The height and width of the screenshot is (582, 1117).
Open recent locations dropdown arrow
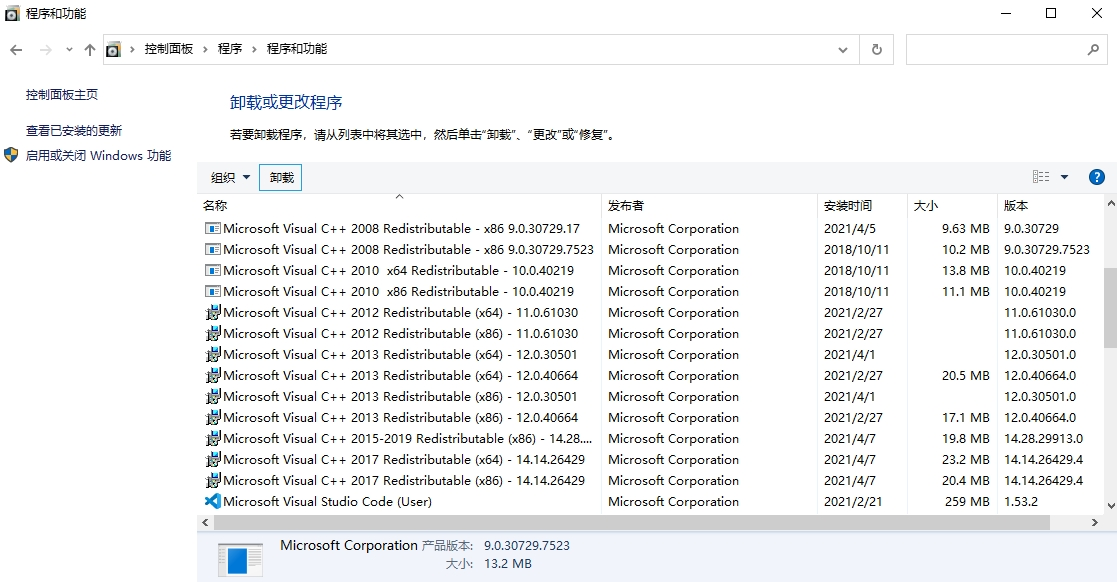(x=69, y=50)
